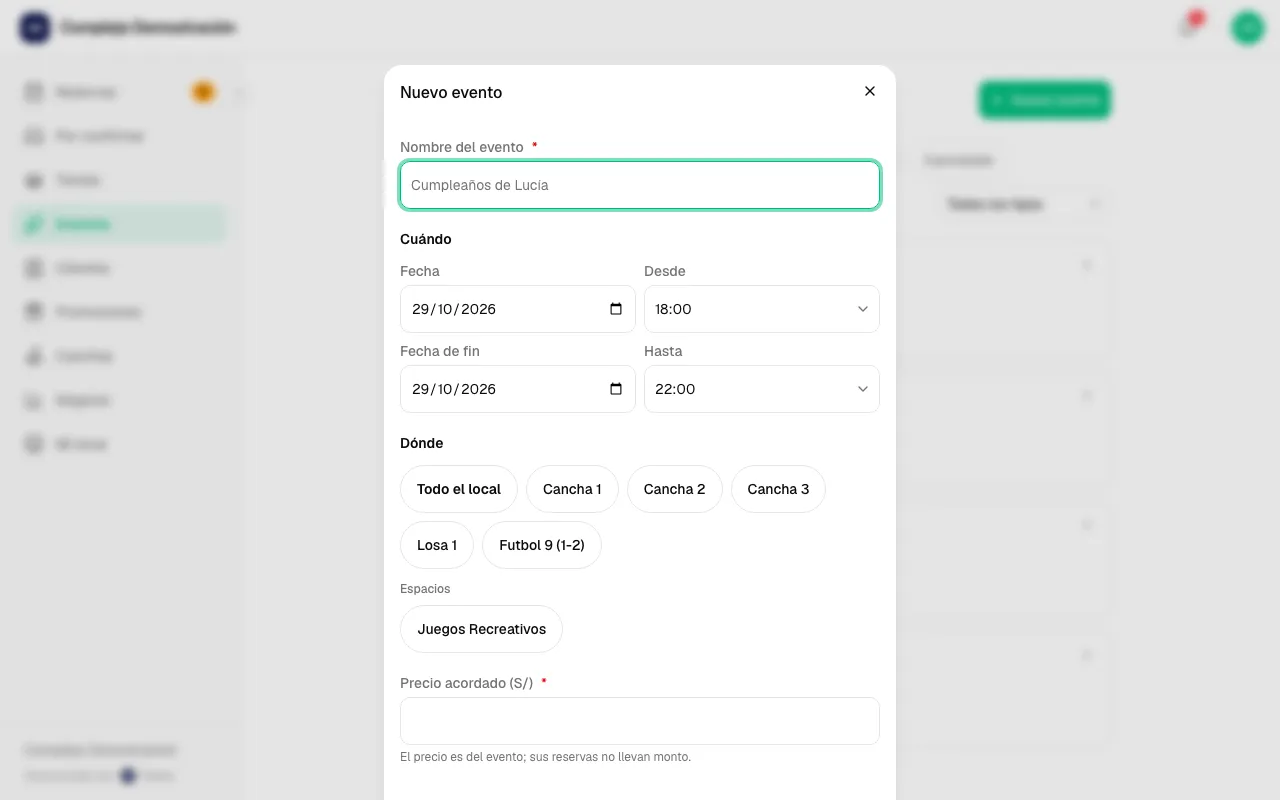Select the Todo el local option
The image size is (1280, 800).
(x=459, y=489)
